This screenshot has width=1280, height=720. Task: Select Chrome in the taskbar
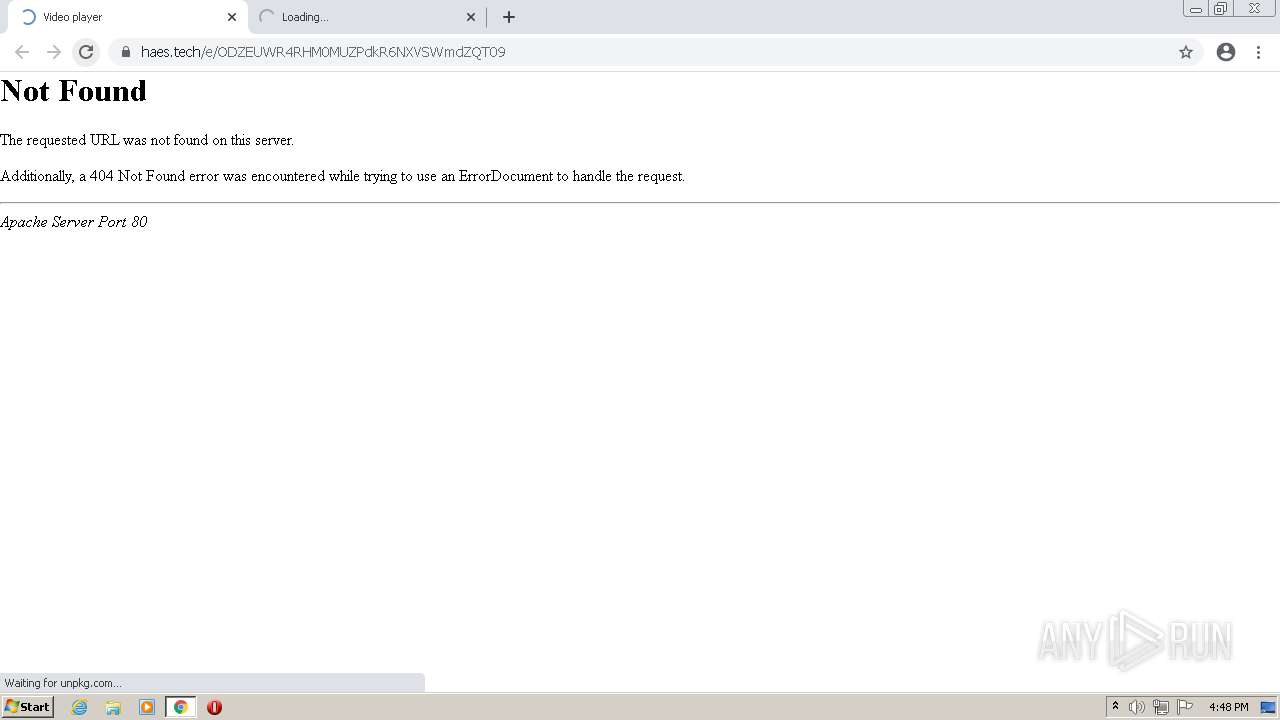181,707
